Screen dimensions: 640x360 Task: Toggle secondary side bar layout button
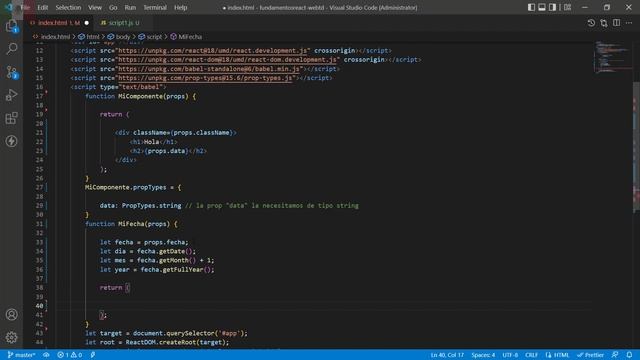(x=552, y=7)
